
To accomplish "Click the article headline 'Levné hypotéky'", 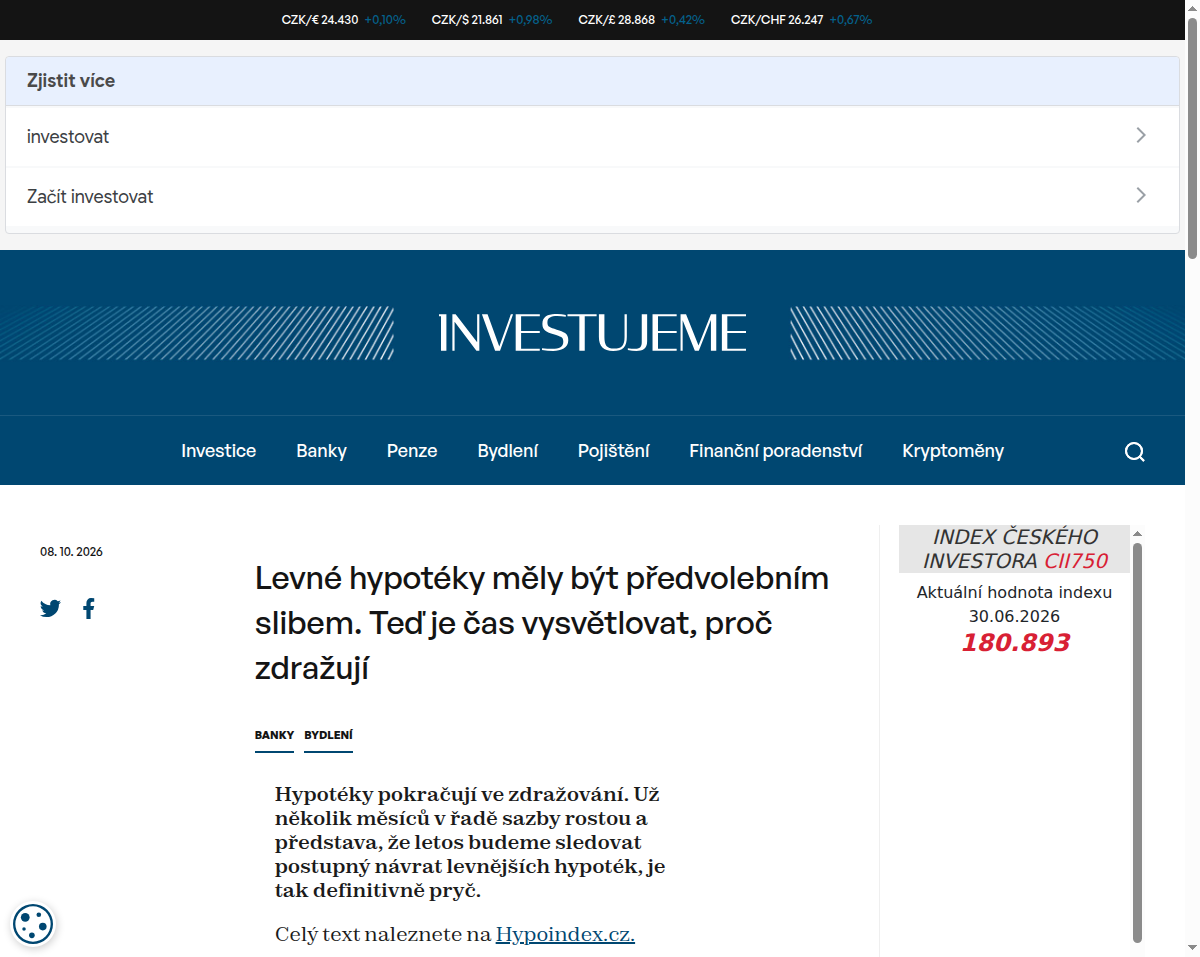I will 542,623.
